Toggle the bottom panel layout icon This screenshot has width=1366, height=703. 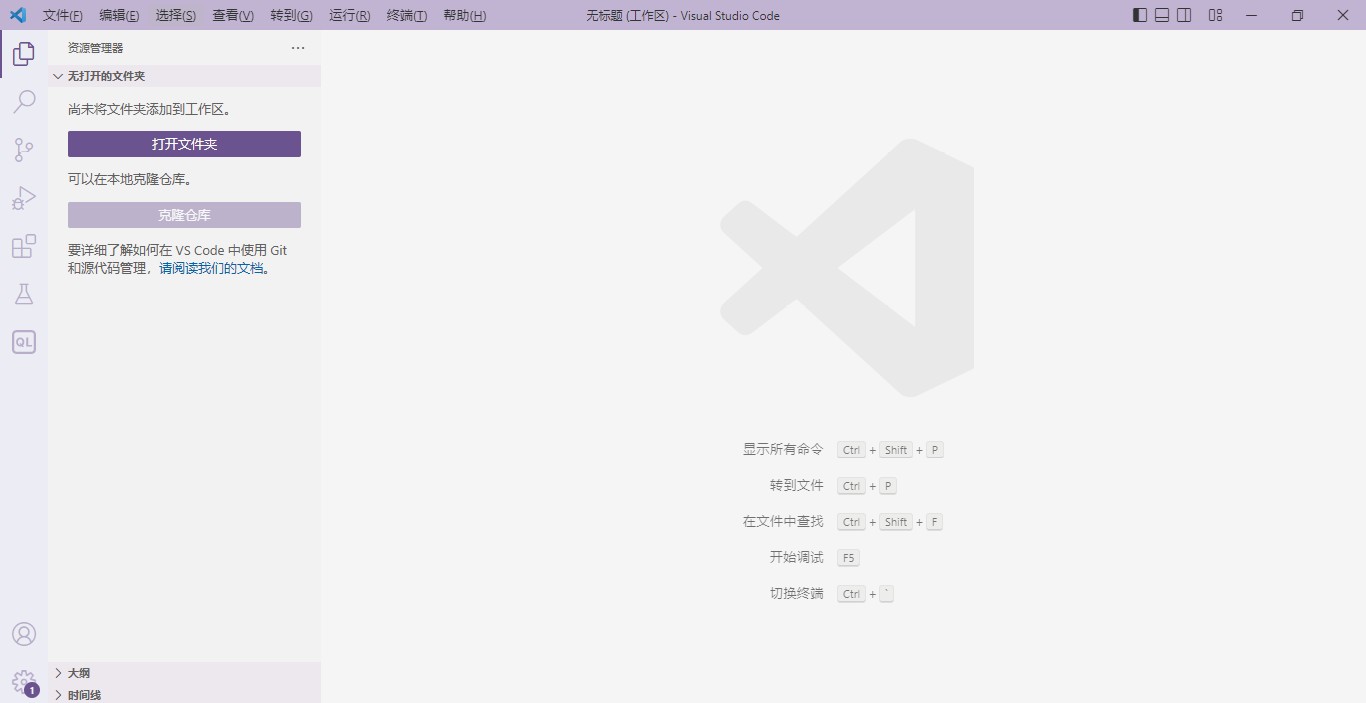tap(1162, 15)
